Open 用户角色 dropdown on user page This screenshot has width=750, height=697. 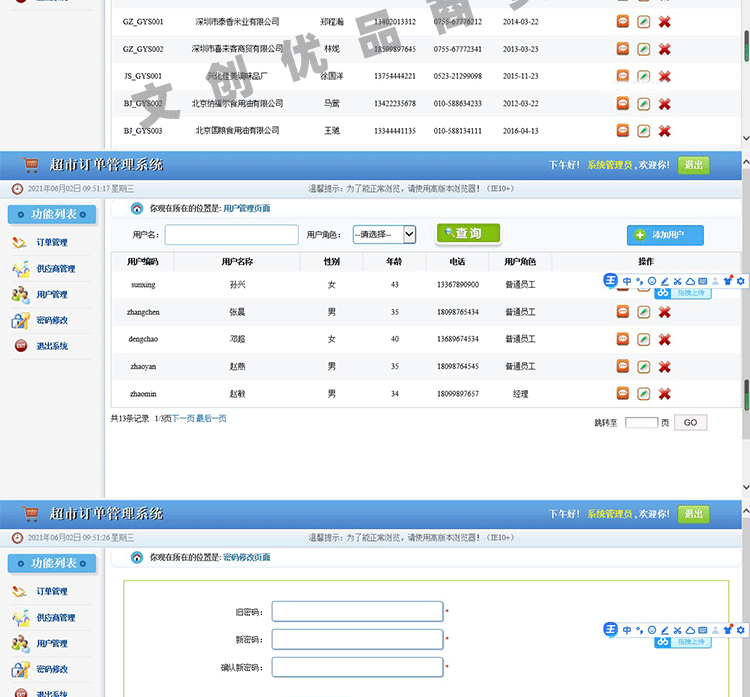(x=385, y=234)
